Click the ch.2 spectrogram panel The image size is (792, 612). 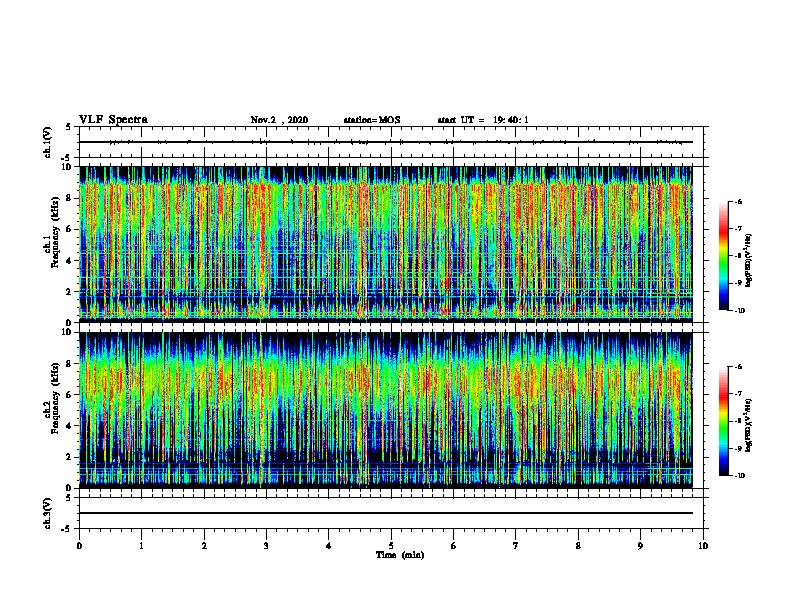pos(386,410)
